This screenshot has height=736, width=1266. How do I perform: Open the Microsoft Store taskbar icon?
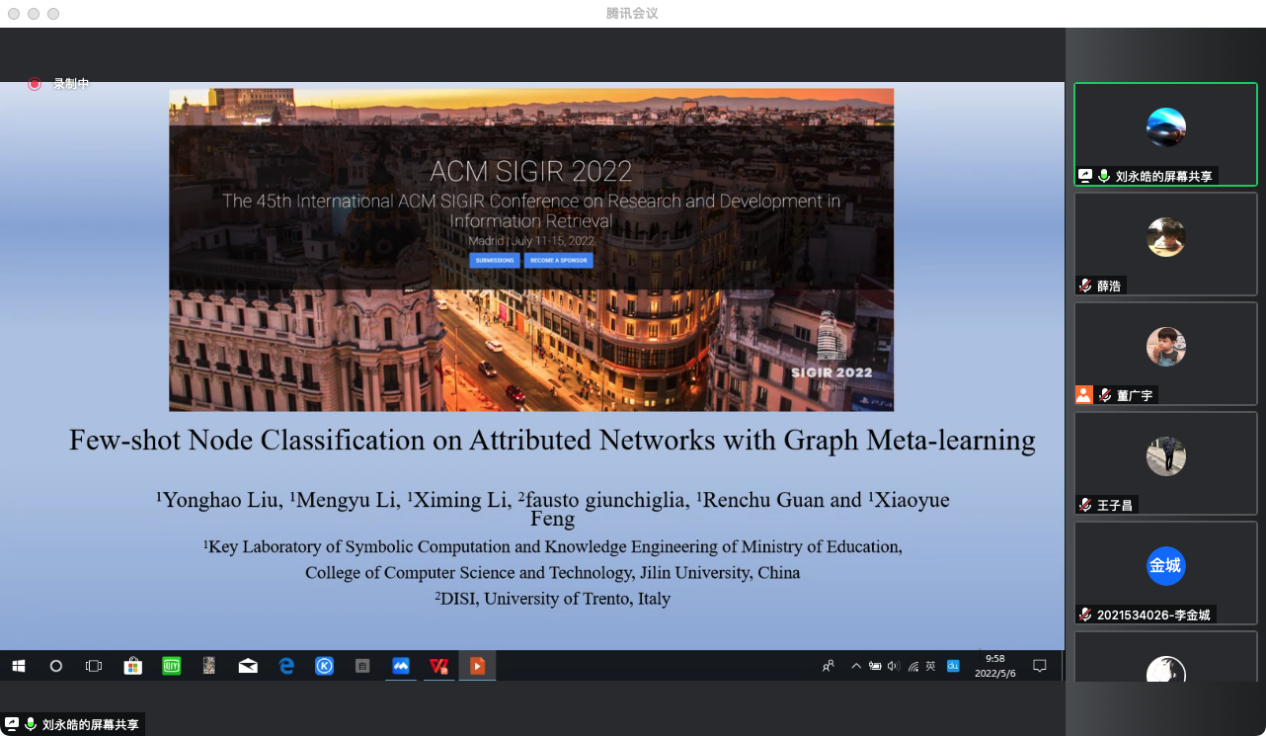coord(132,666)
